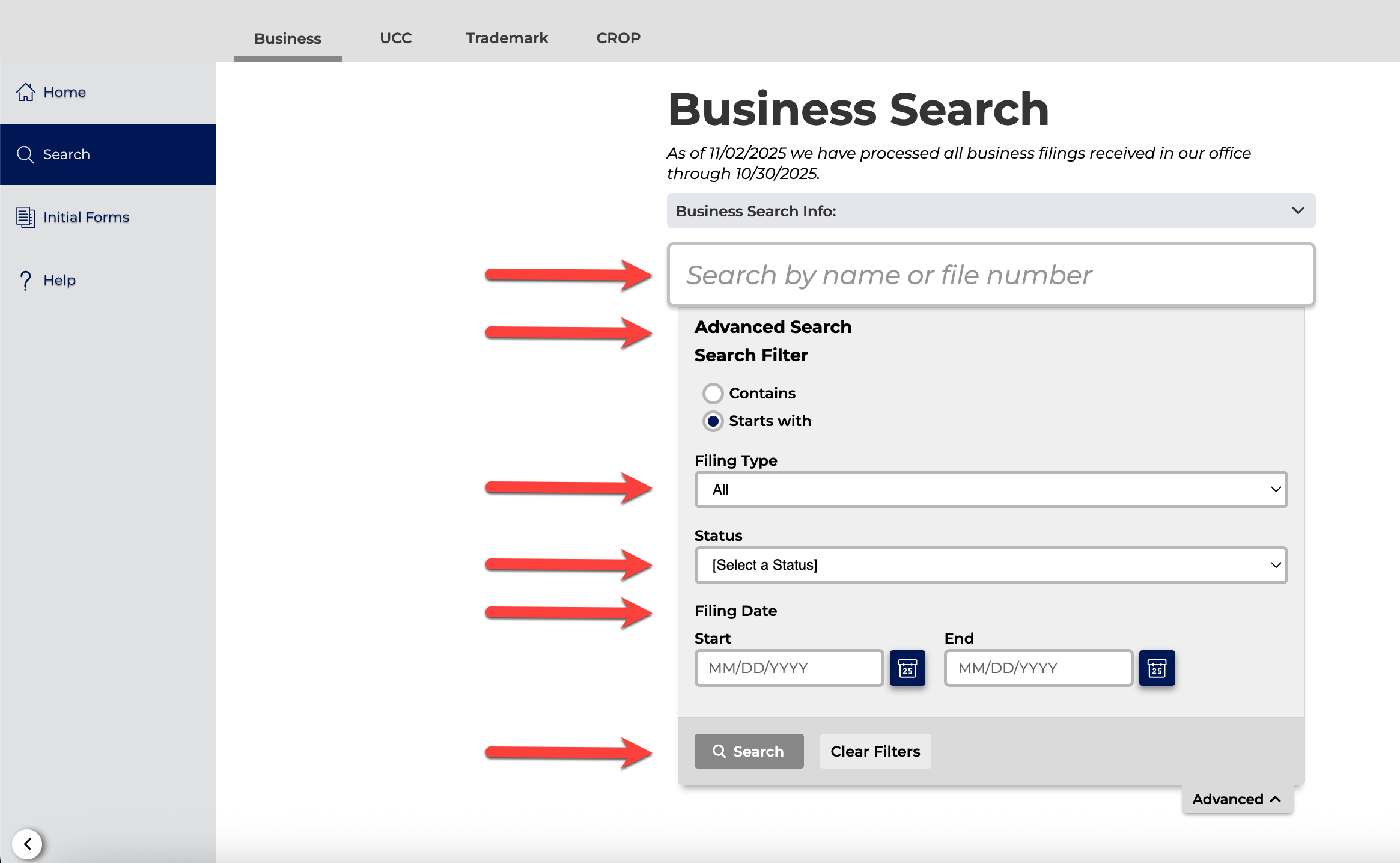
Task: Click the search by name input field
Action: pyautogui.click(x=990, y=275)
